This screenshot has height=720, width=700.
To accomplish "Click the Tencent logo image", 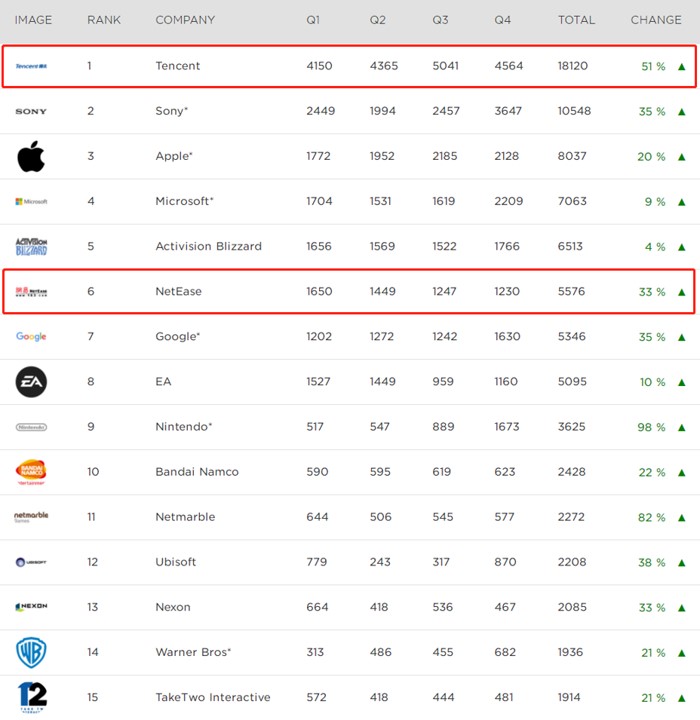I will [x=31, y=66].
